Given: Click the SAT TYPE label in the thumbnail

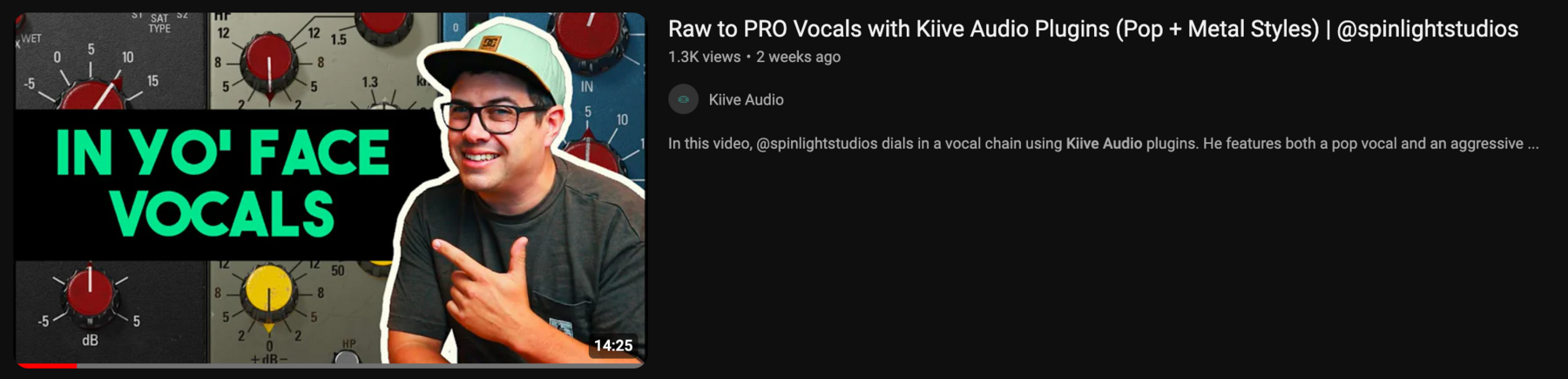Looking at the screenshot, I should click(x=159, y=24).
